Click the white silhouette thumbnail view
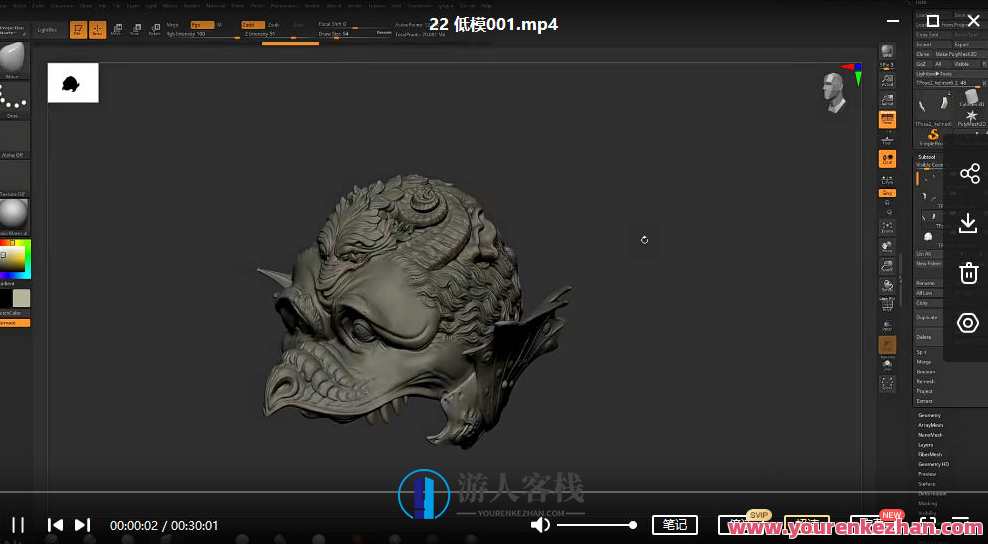This screenshot has height=544, width=988. (x=73, y=83)
